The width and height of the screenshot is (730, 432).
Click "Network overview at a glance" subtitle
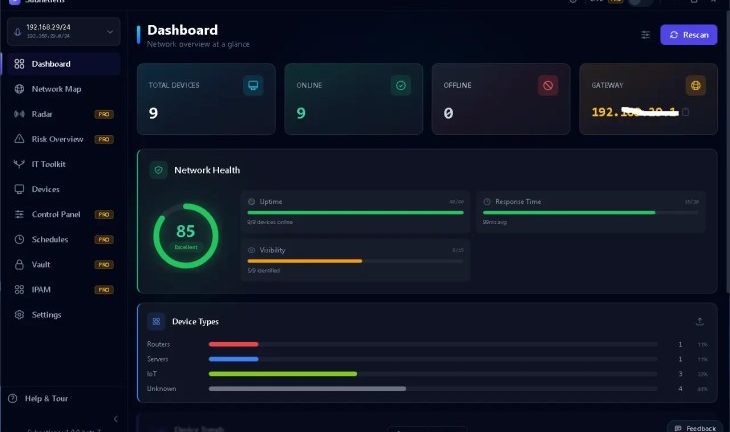(198, 44)
